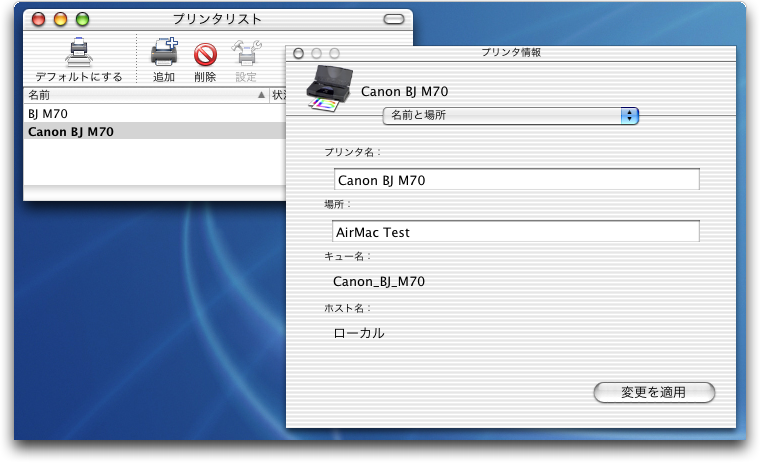Click the Canon BJ M70 printer image
This screenshot has height=463, width=760.
point(325,86)
